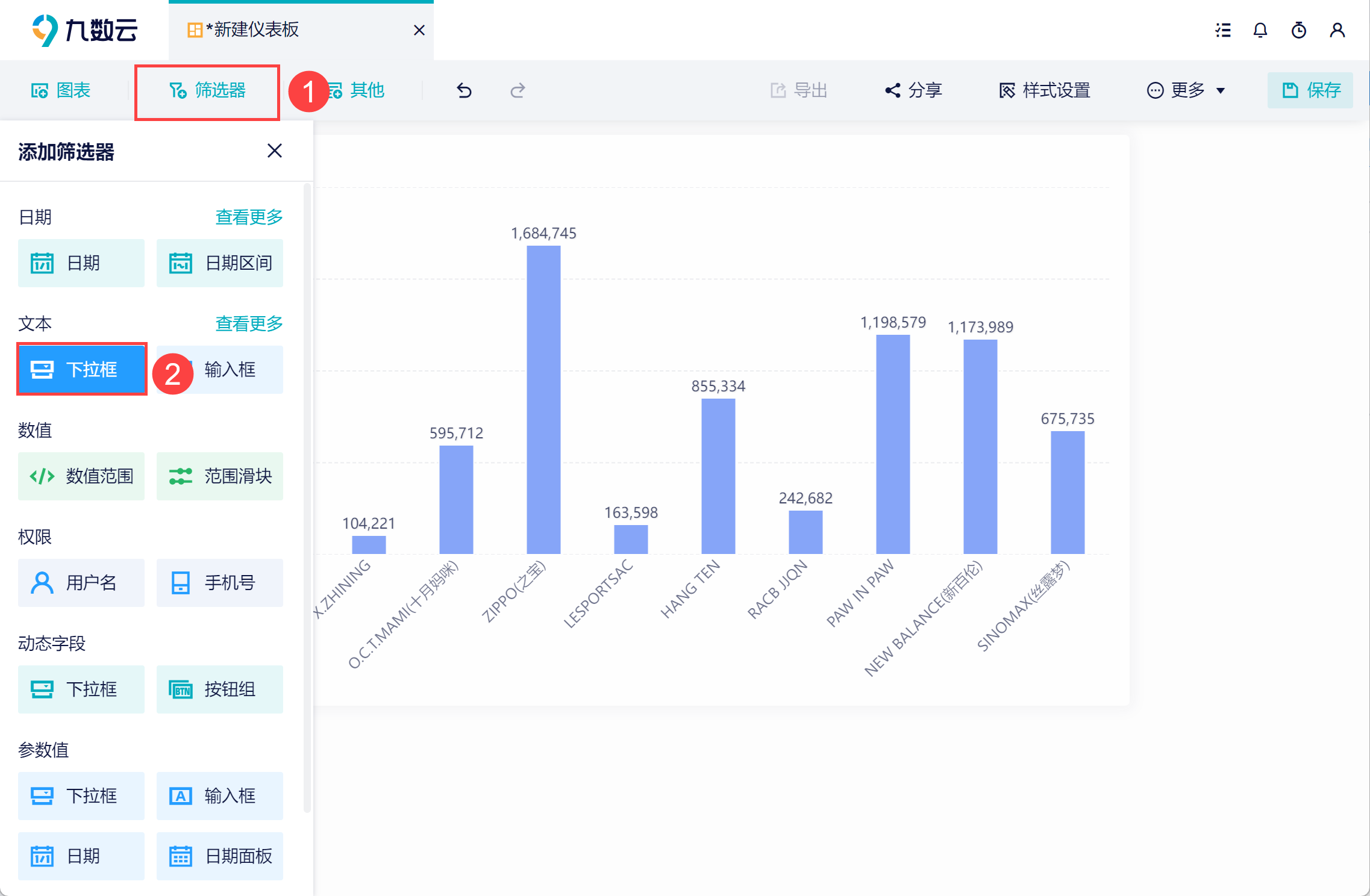Close the 新建仪表板 tab
This screenshot has height=896, width=1370.
pos(419,30)
